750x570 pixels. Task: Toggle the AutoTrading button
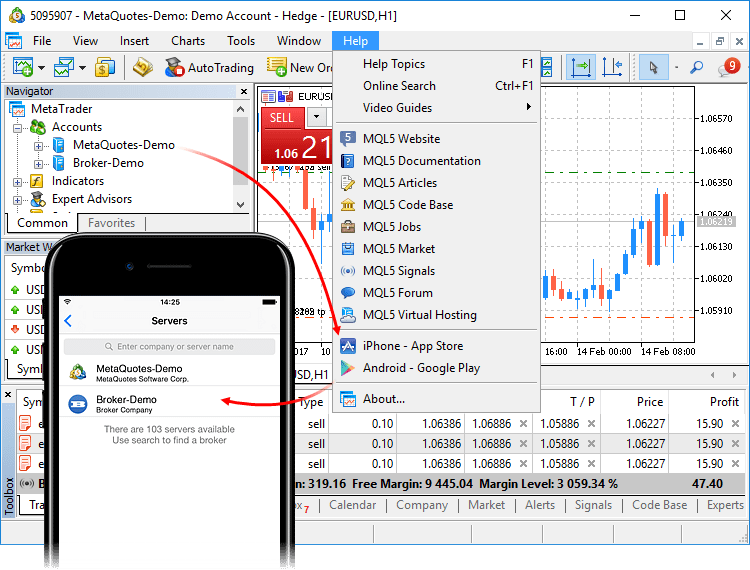(209, 68)
